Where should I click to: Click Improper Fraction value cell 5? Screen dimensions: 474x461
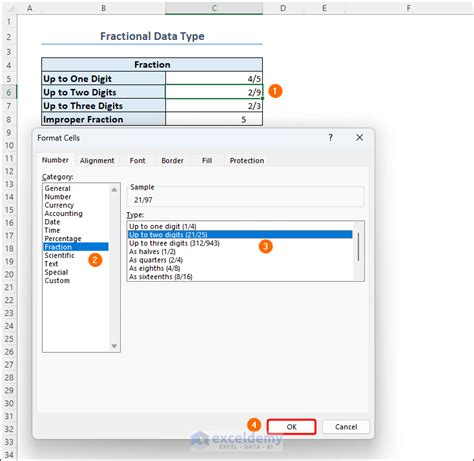[x=214, y=119]
